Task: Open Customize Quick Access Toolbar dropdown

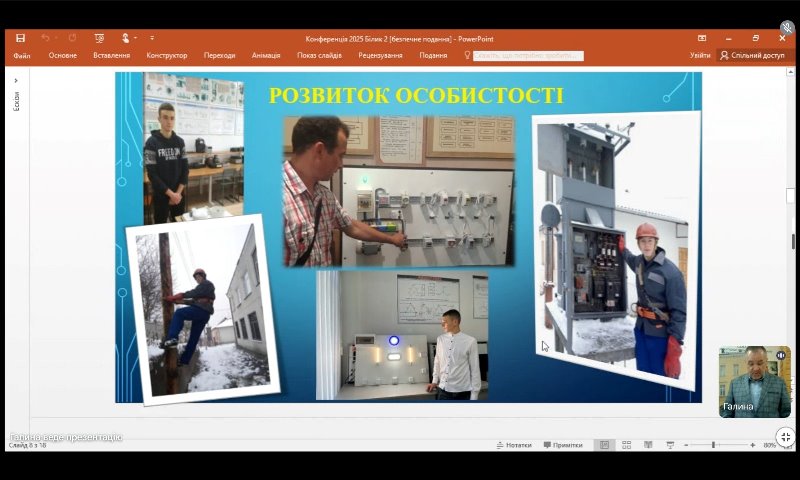Action: click(152, 38)
